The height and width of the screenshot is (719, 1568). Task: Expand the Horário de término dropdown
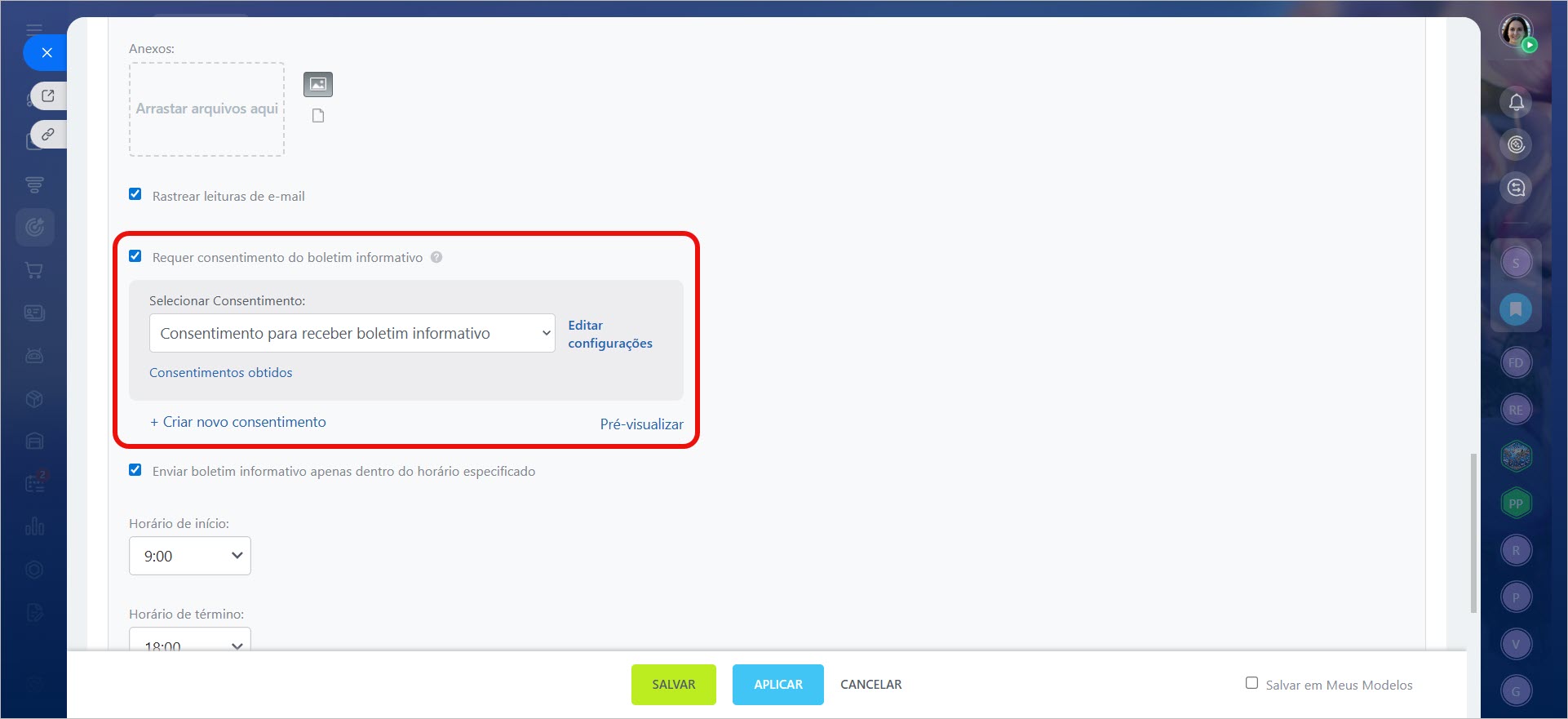pyautogui.click(x=189, y=641)
